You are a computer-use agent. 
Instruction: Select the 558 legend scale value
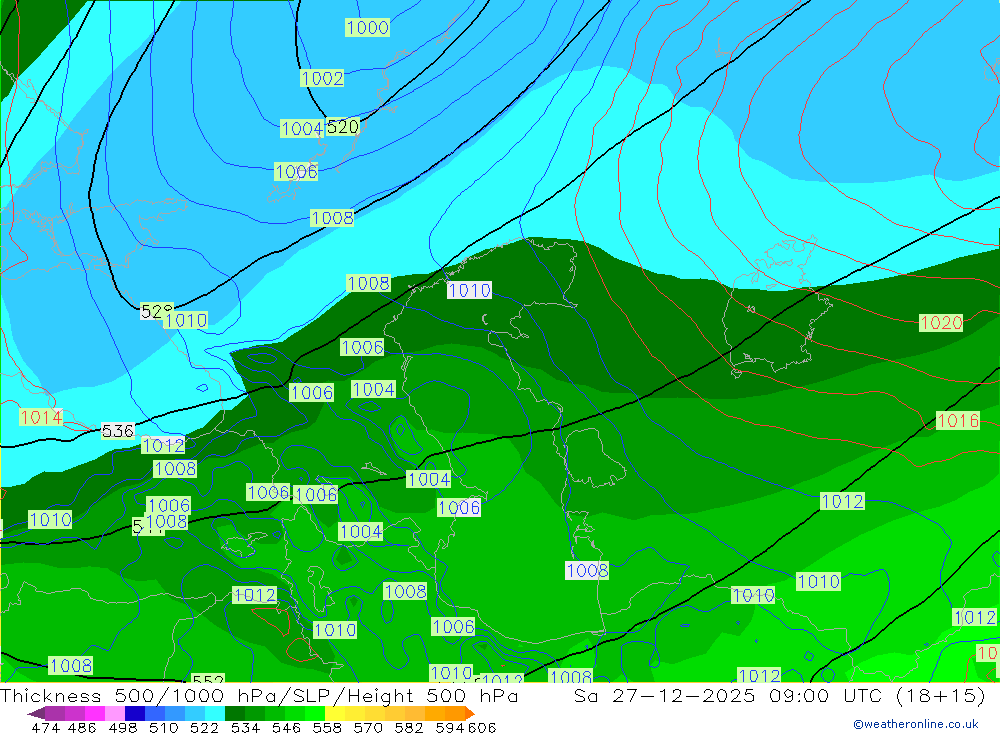(327, 727)
